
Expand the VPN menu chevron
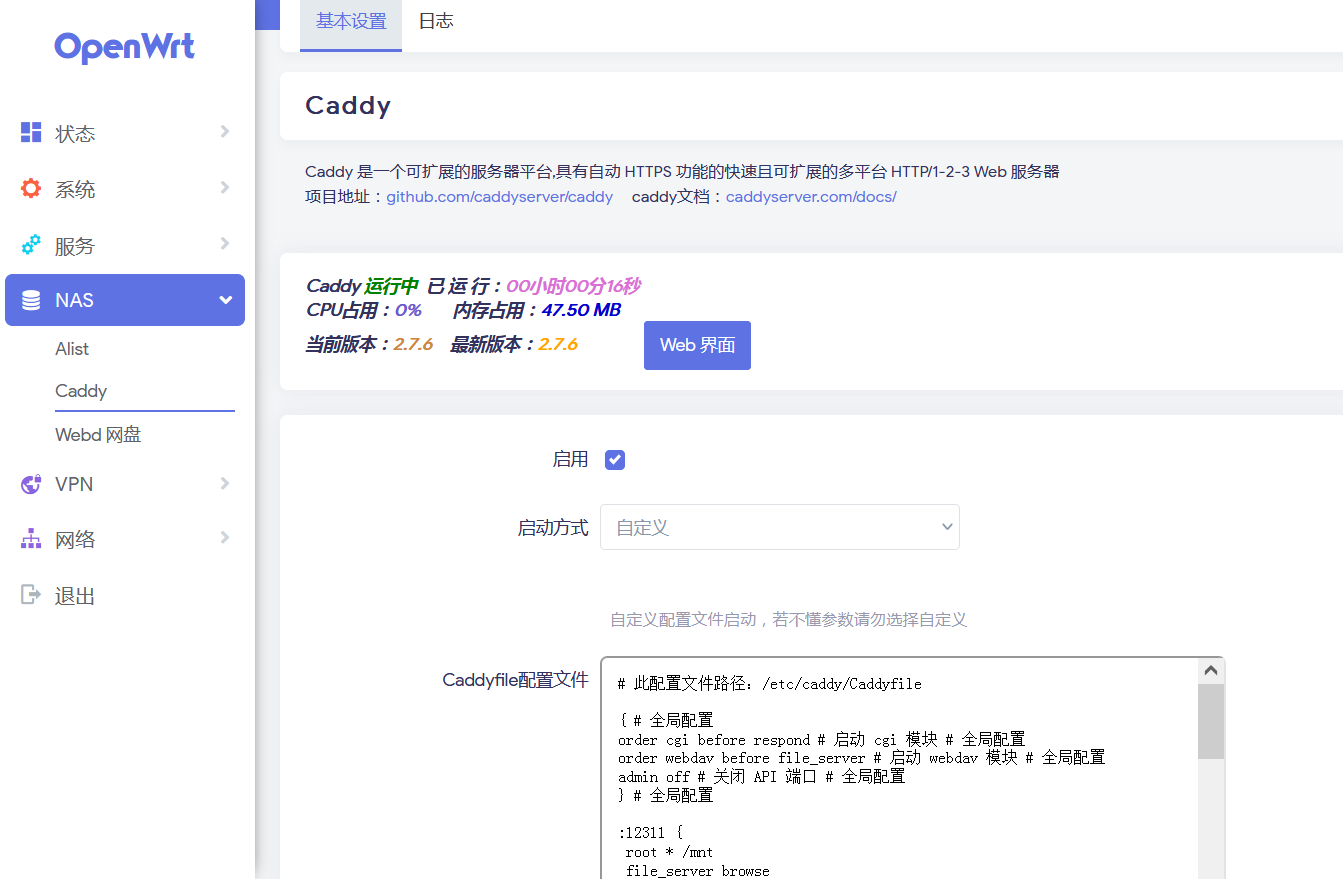(225, 483)
